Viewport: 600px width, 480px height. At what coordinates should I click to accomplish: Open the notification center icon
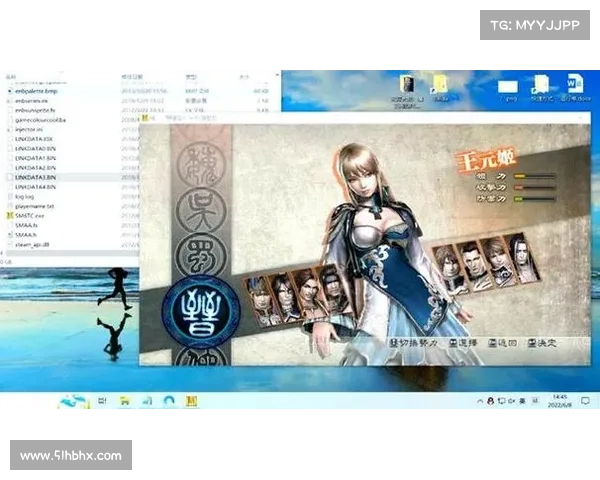pyautogui.click(x=585, y=401)
